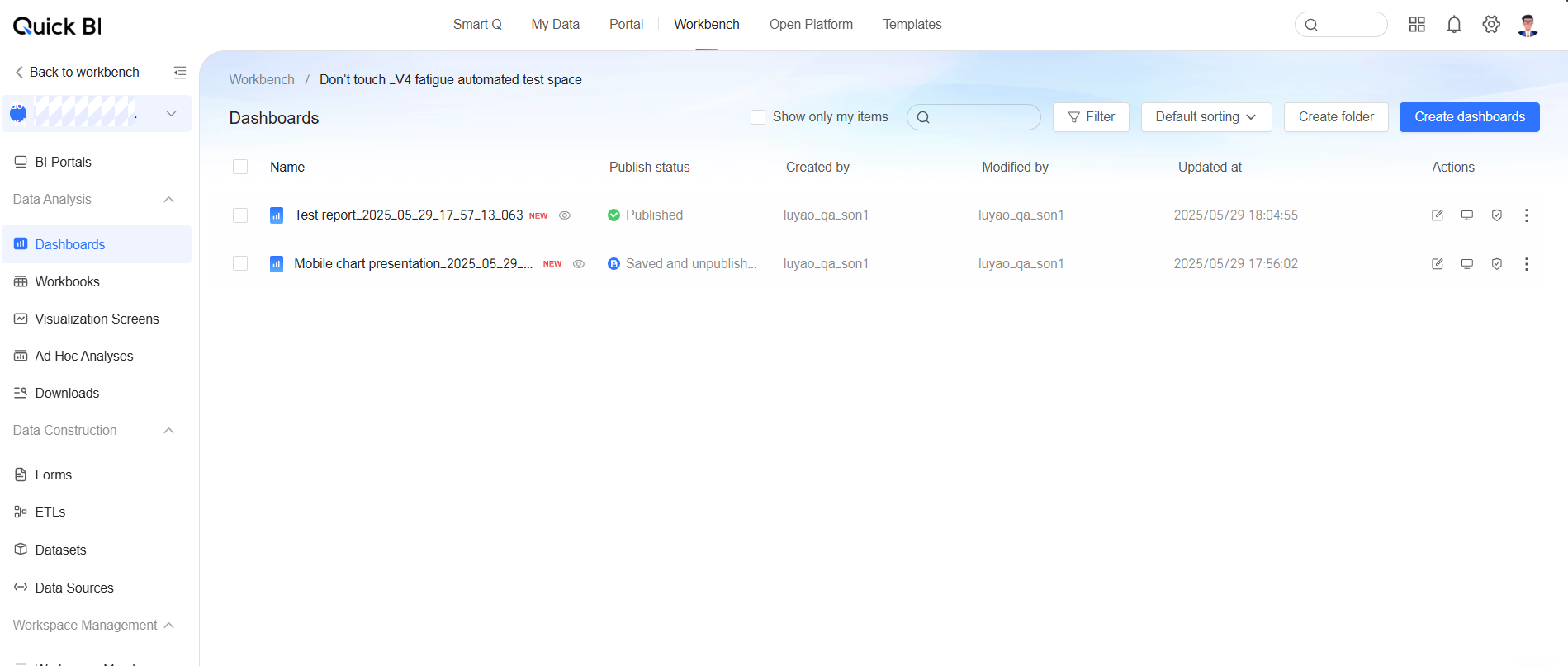Collapse the Data Analysis section
This screenshot has height=666, width=1568.
tap(169, 200)
